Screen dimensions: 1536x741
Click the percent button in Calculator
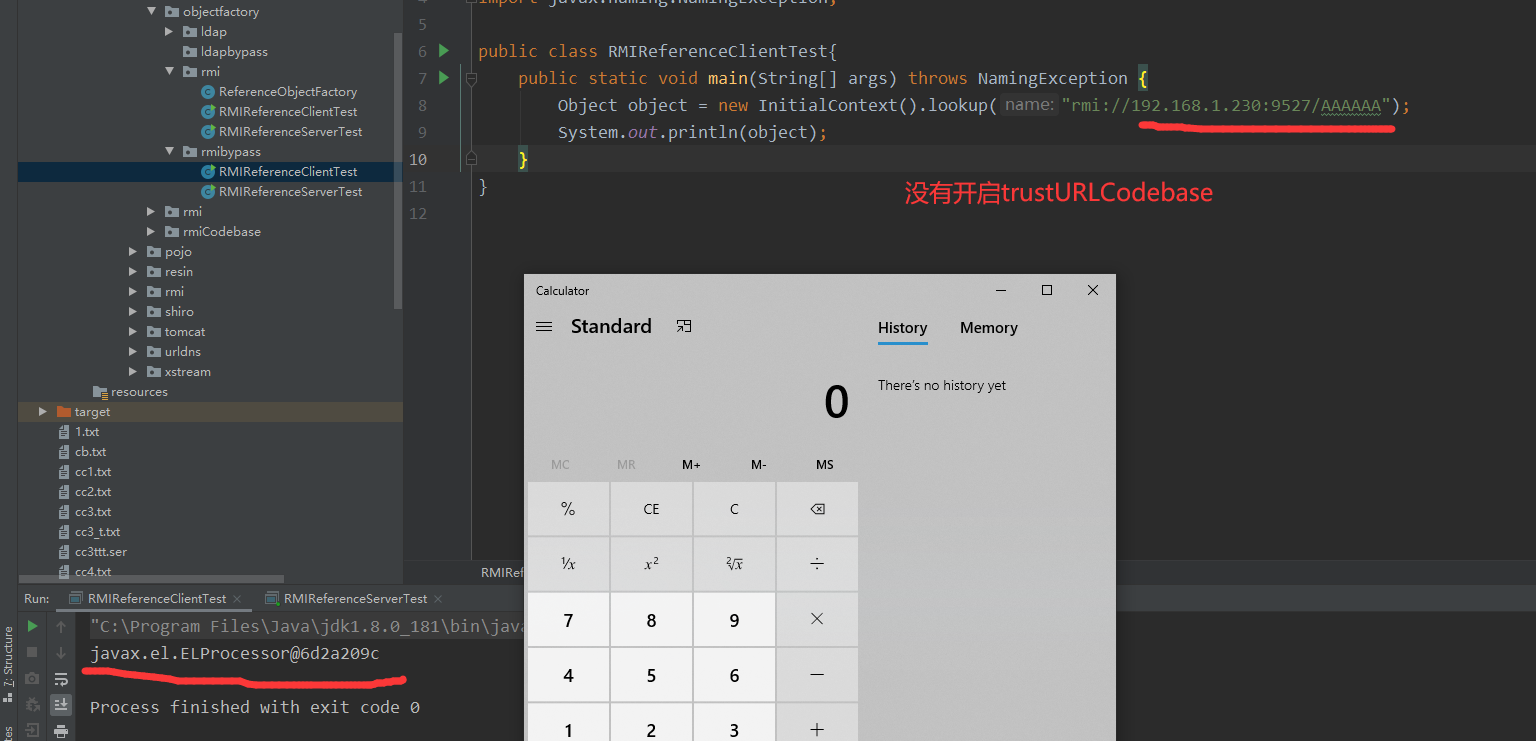coord(568,509)
